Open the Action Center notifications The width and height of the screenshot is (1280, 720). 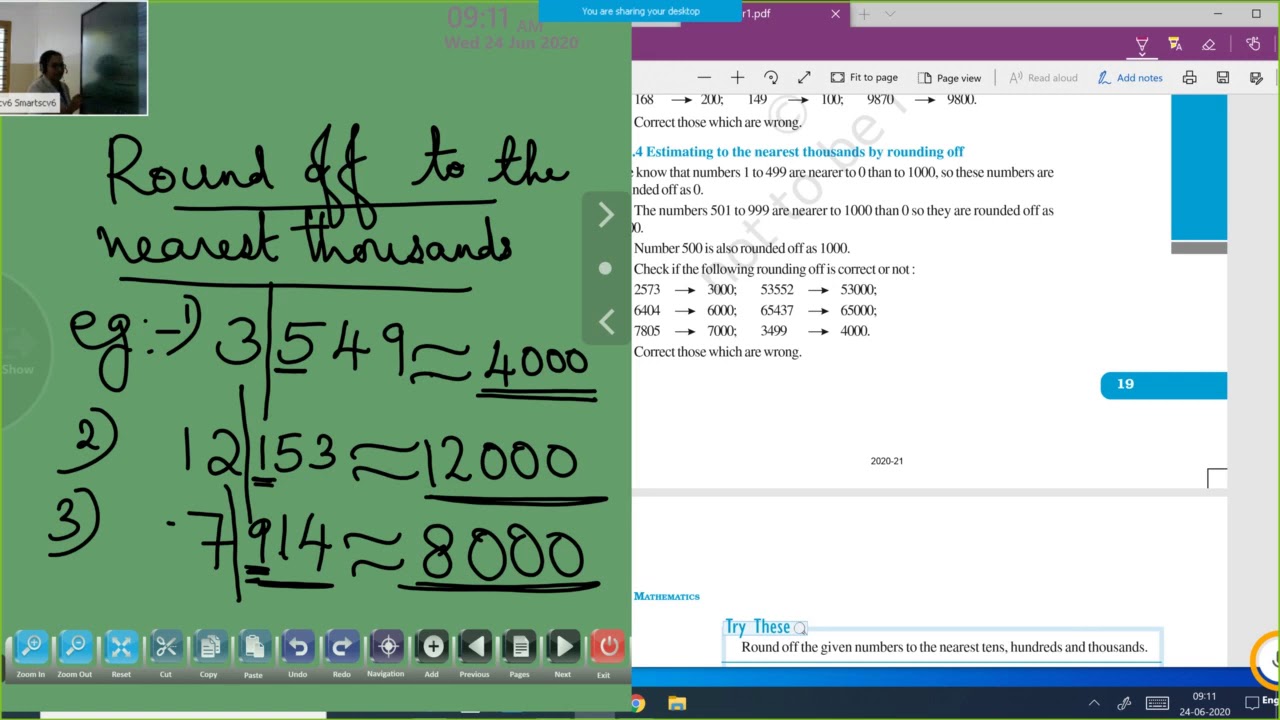click(1251, 703)
